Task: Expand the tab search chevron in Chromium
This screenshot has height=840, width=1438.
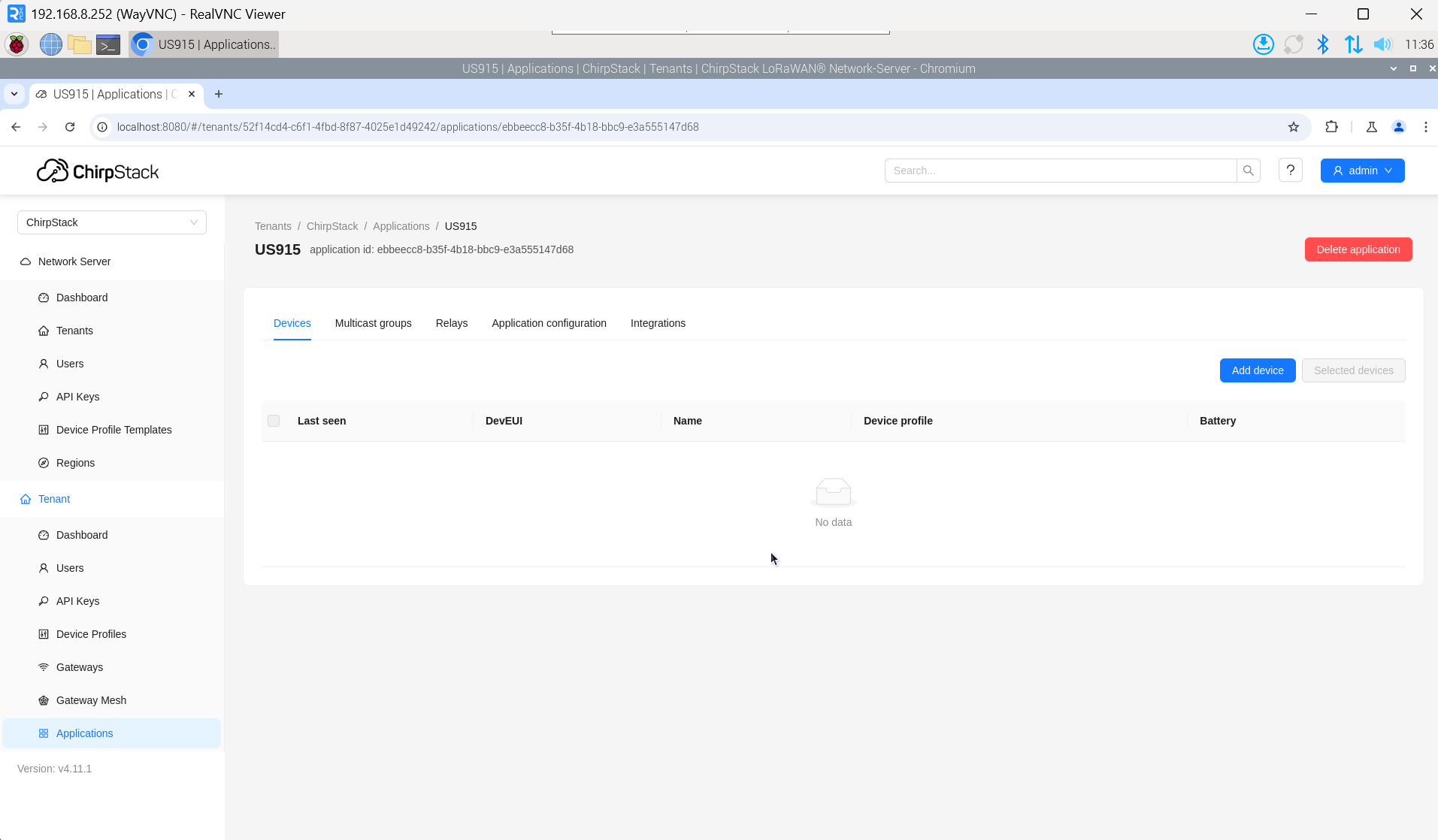Action: pyautogui.click(x=14, y=94)
